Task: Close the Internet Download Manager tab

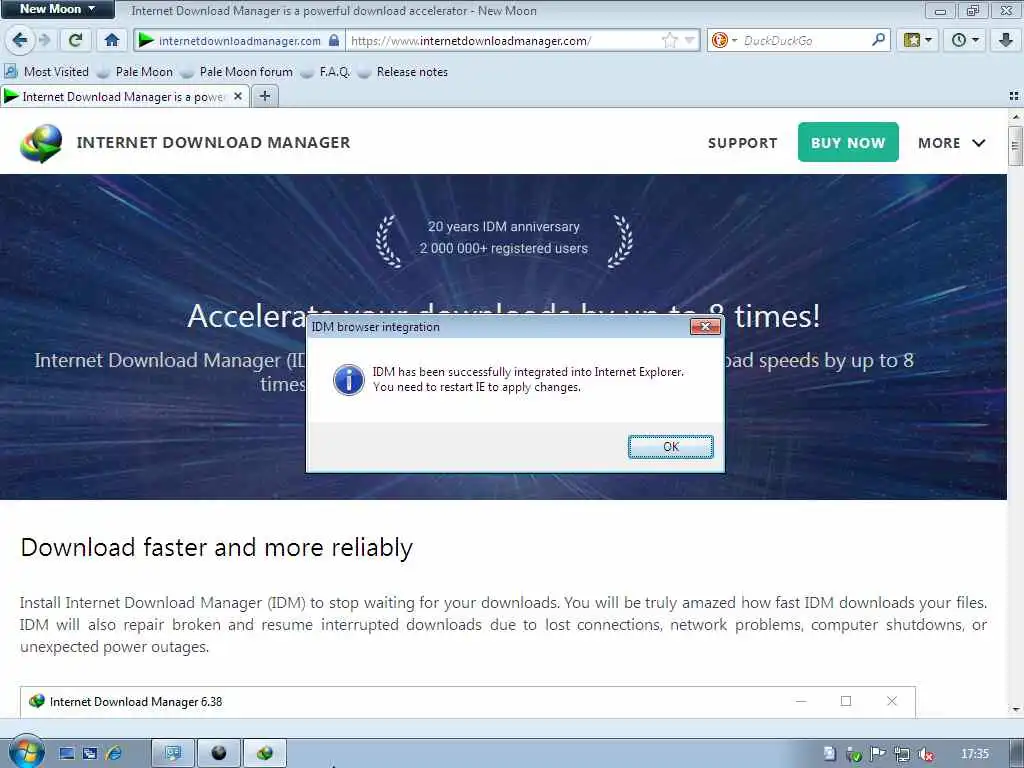Action: (238, 97)
